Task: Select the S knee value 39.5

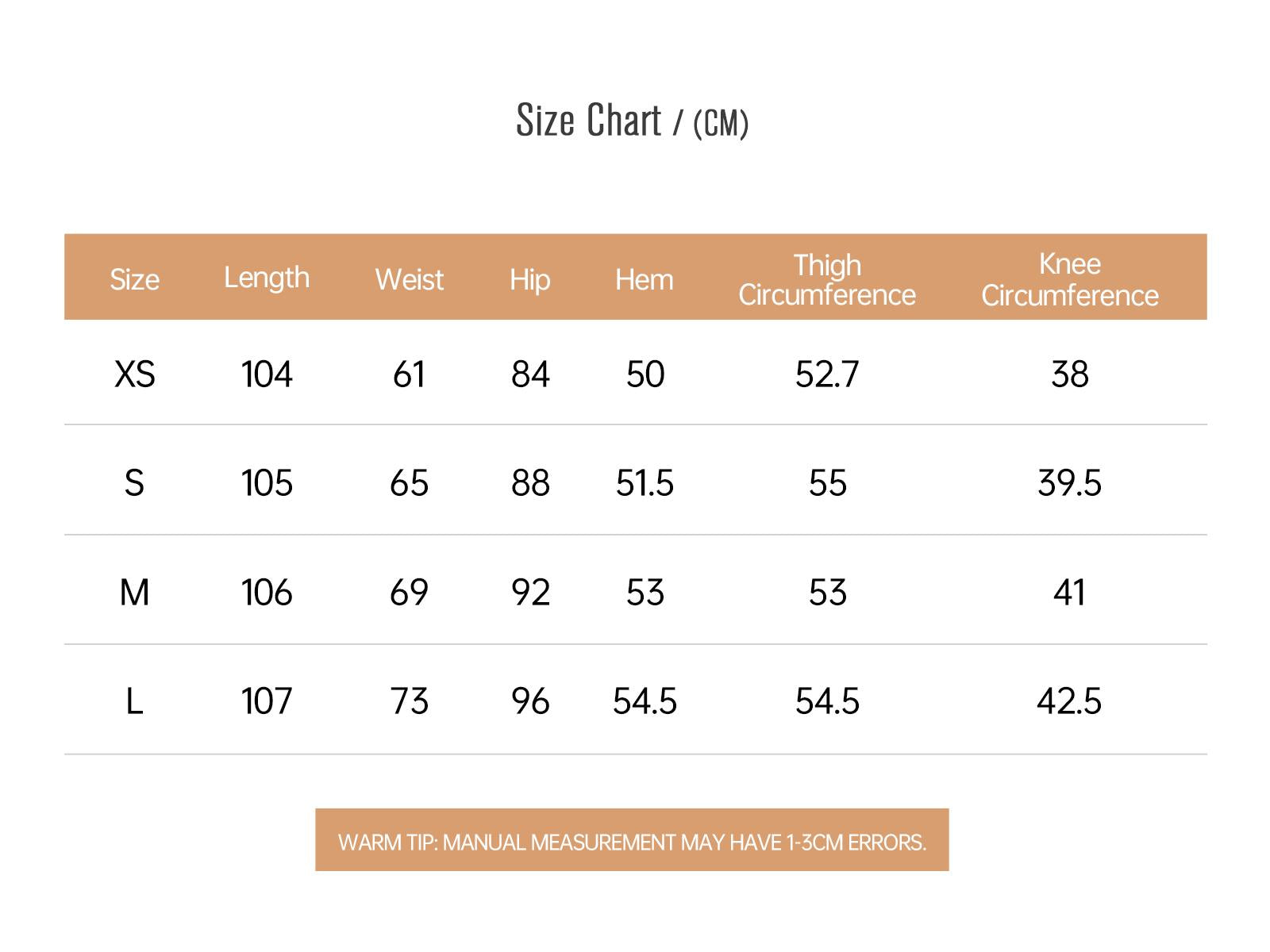Action: tap(1069, 482)
